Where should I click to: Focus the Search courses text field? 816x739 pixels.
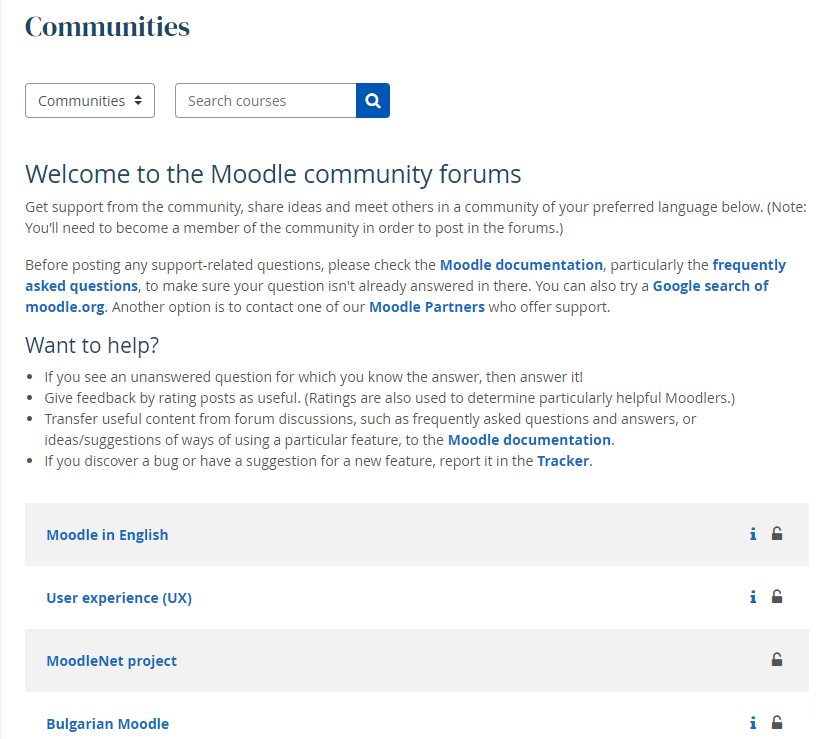point(266,100)
